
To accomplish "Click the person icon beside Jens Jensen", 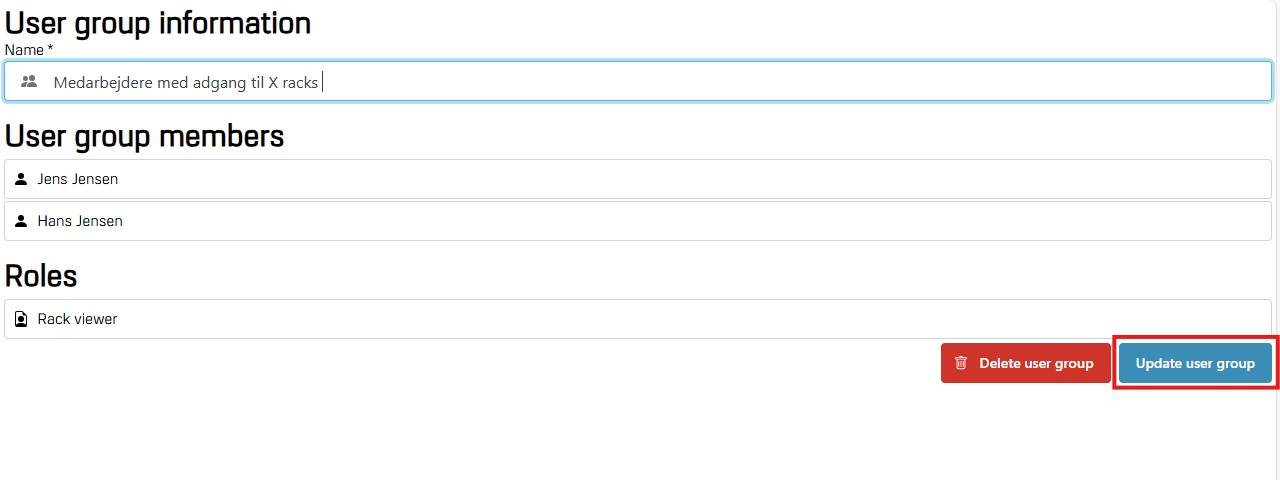I will (21, 179).
